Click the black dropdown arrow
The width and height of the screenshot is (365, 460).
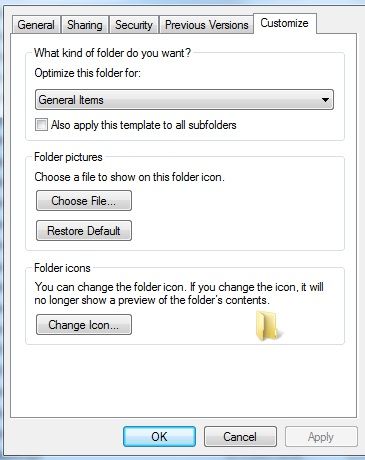(x=325, y=100)
